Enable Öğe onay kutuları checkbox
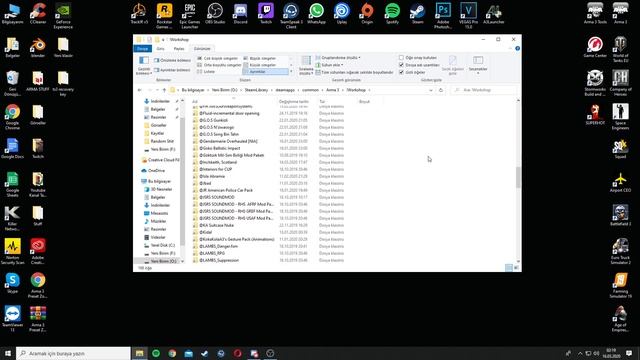Screen dimensions: 640x360 coord(401,58)
